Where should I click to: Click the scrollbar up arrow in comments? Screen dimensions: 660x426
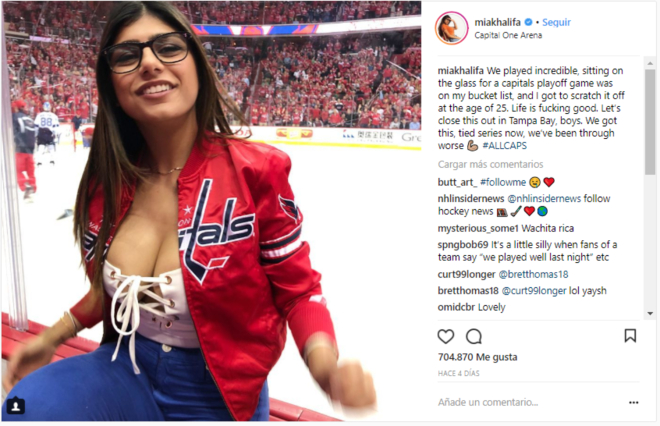tap(650, 63)
